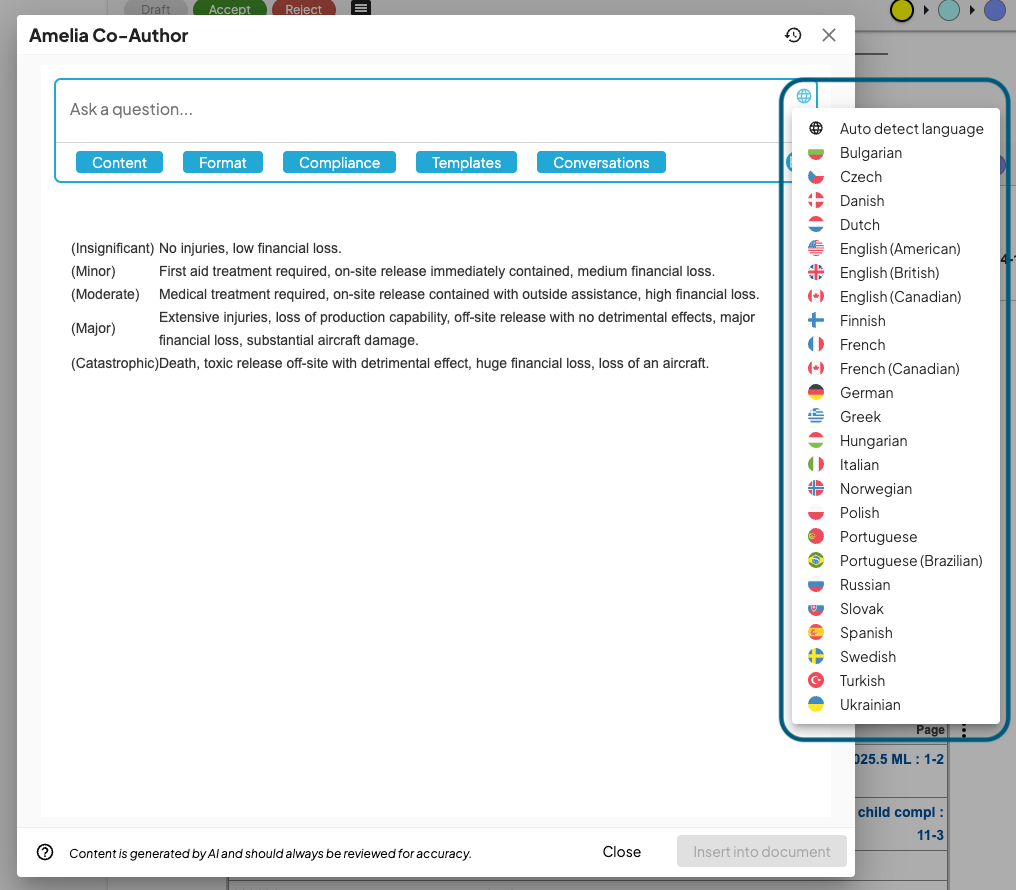This screenshot has width=1016, height=890.
Task: Click the help question mark icon
Action: [x=45, y=852]
